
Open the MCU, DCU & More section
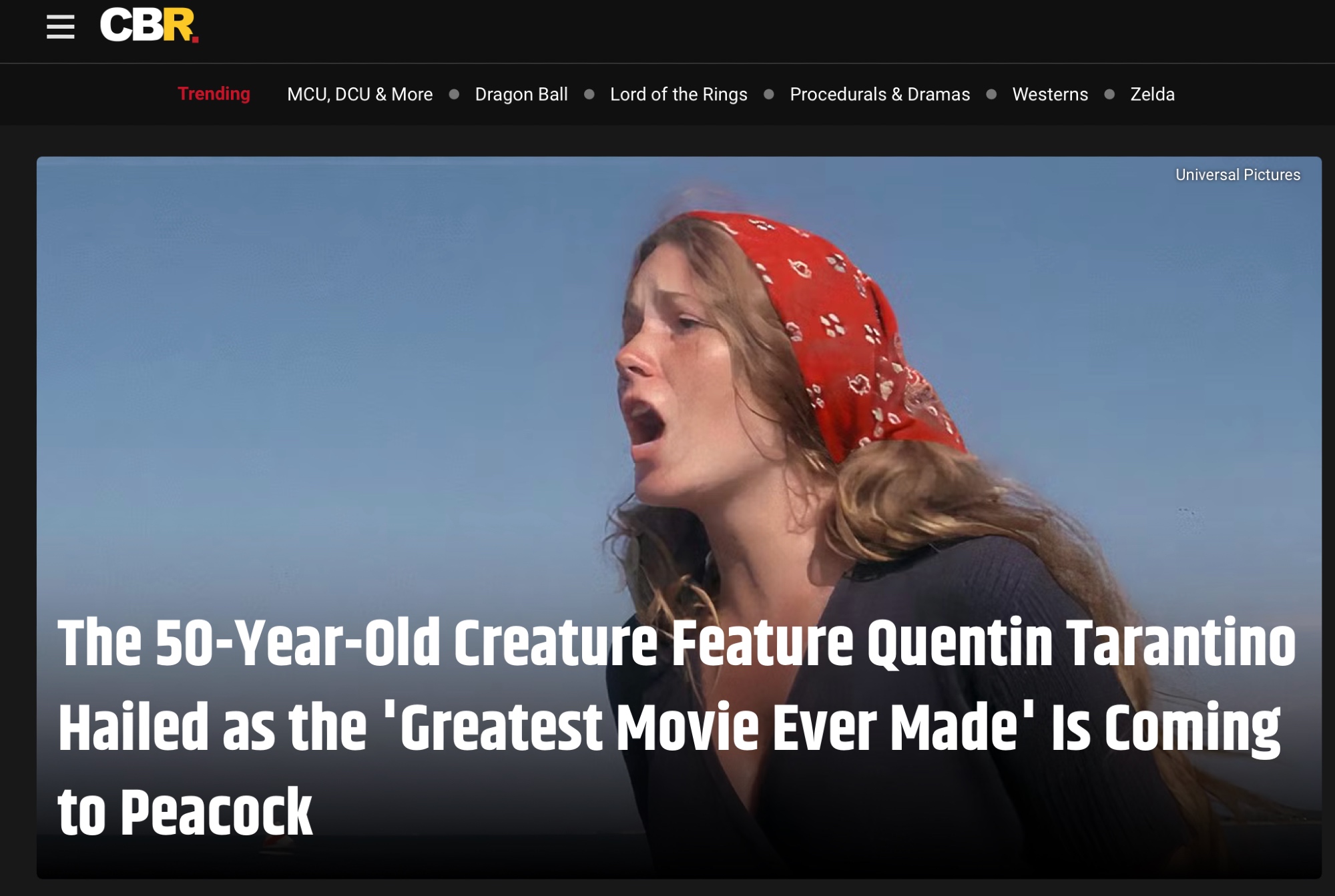point(360,94)
